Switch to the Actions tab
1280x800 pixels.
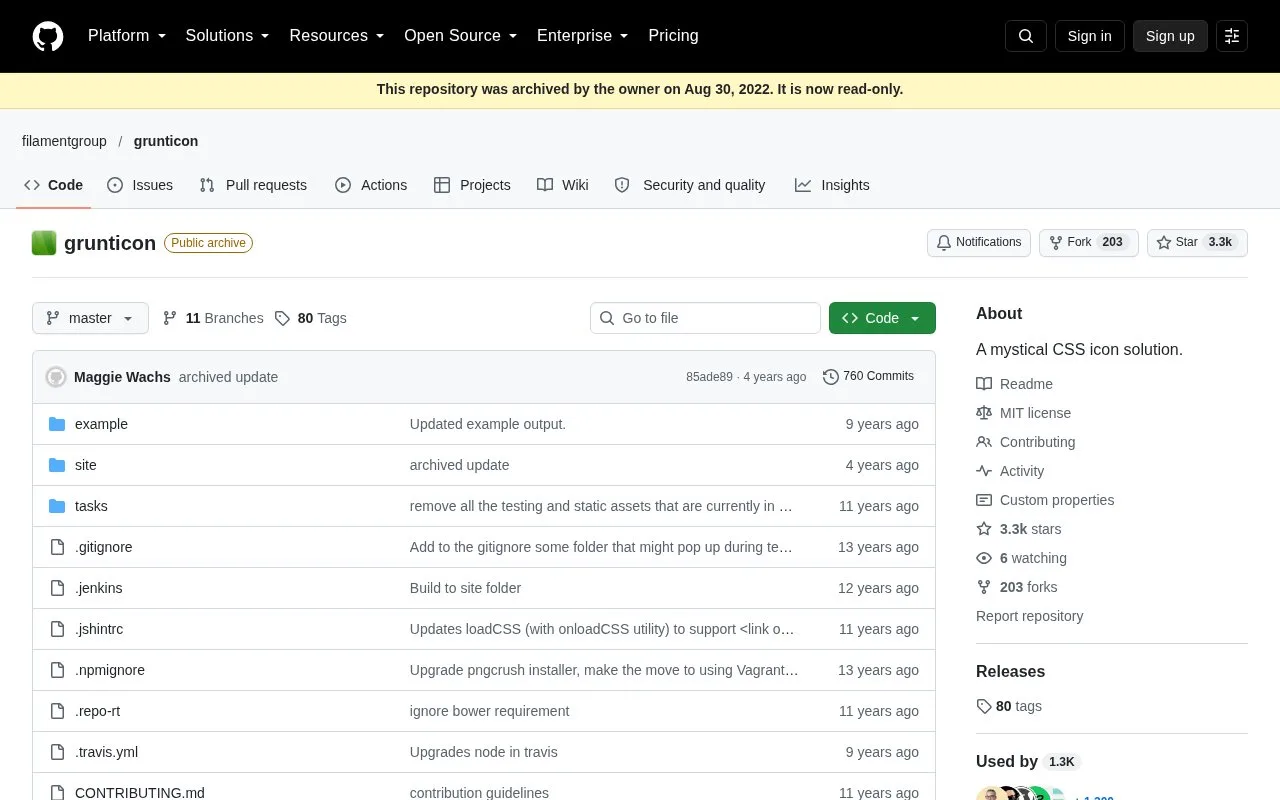click(x=371, y=185)
